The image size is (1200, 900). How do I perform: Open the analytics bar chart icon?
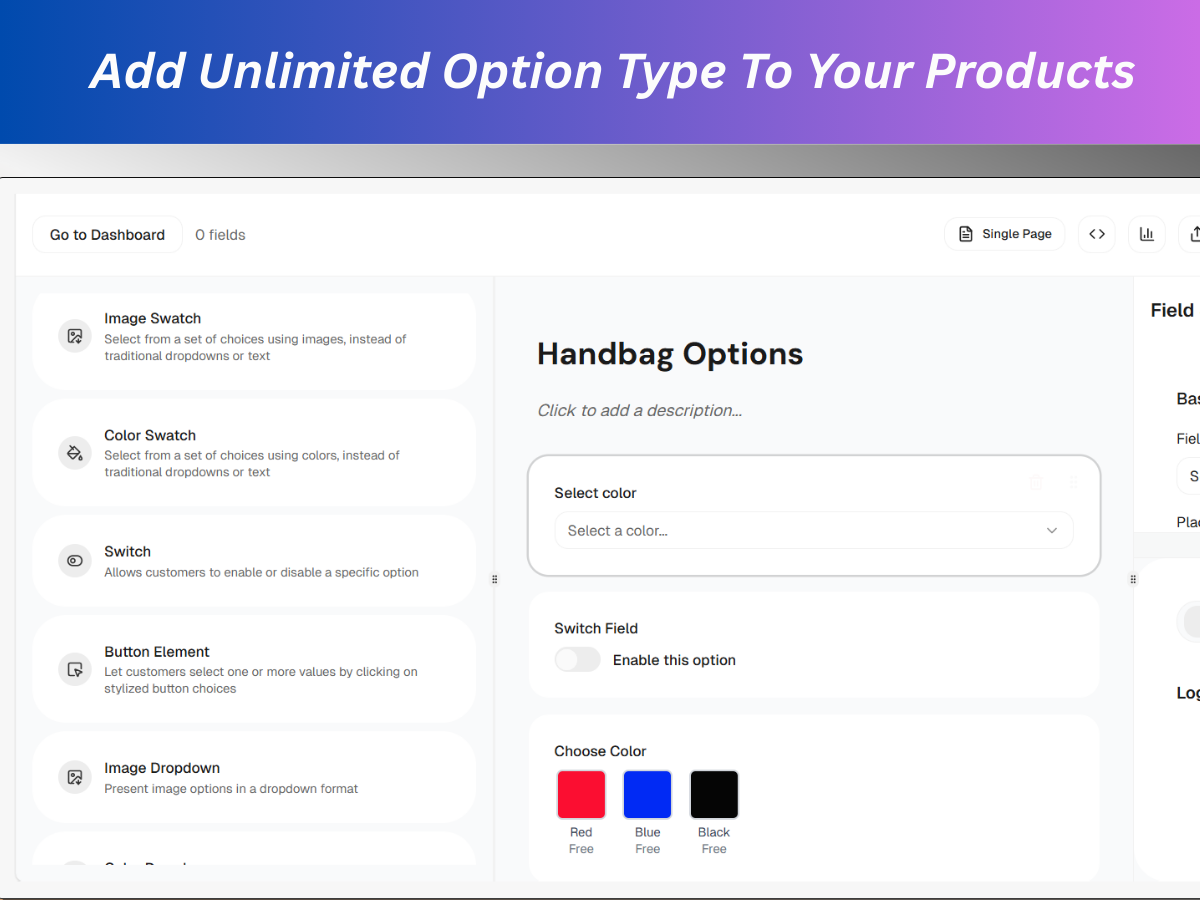[1147, 234]
